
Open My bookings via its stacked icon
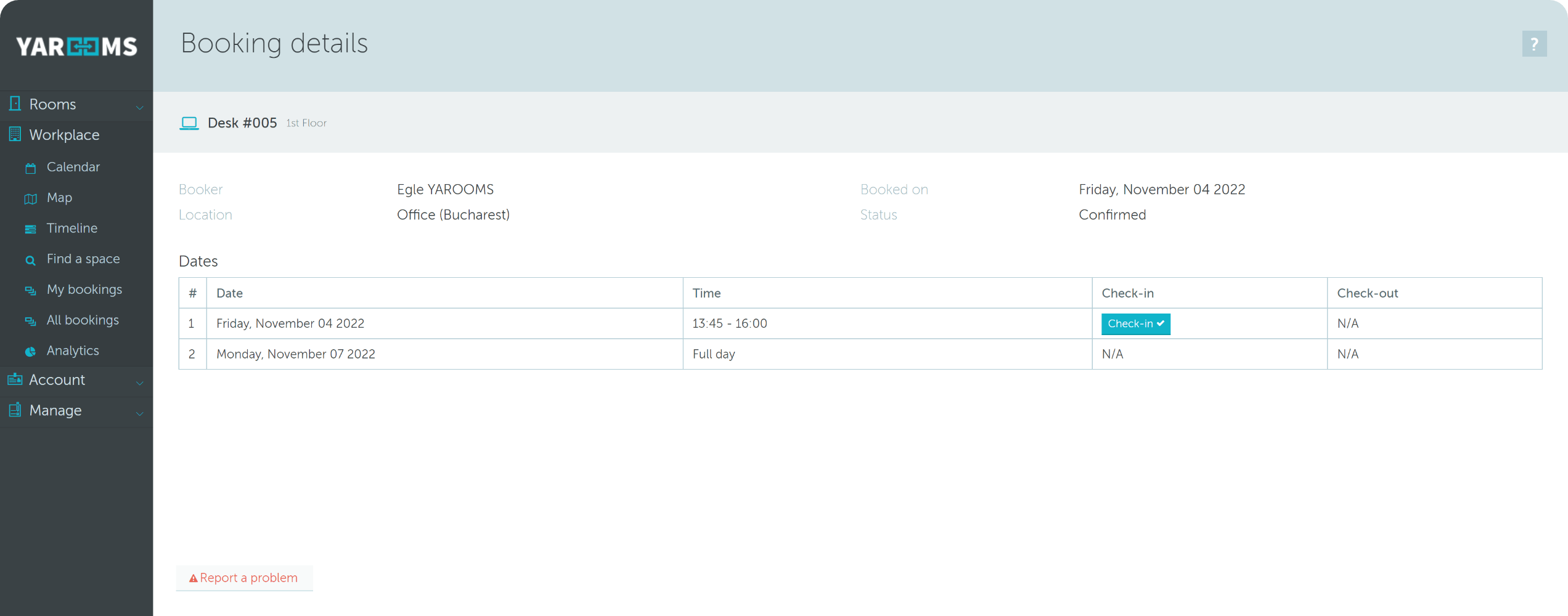point(30,290)
